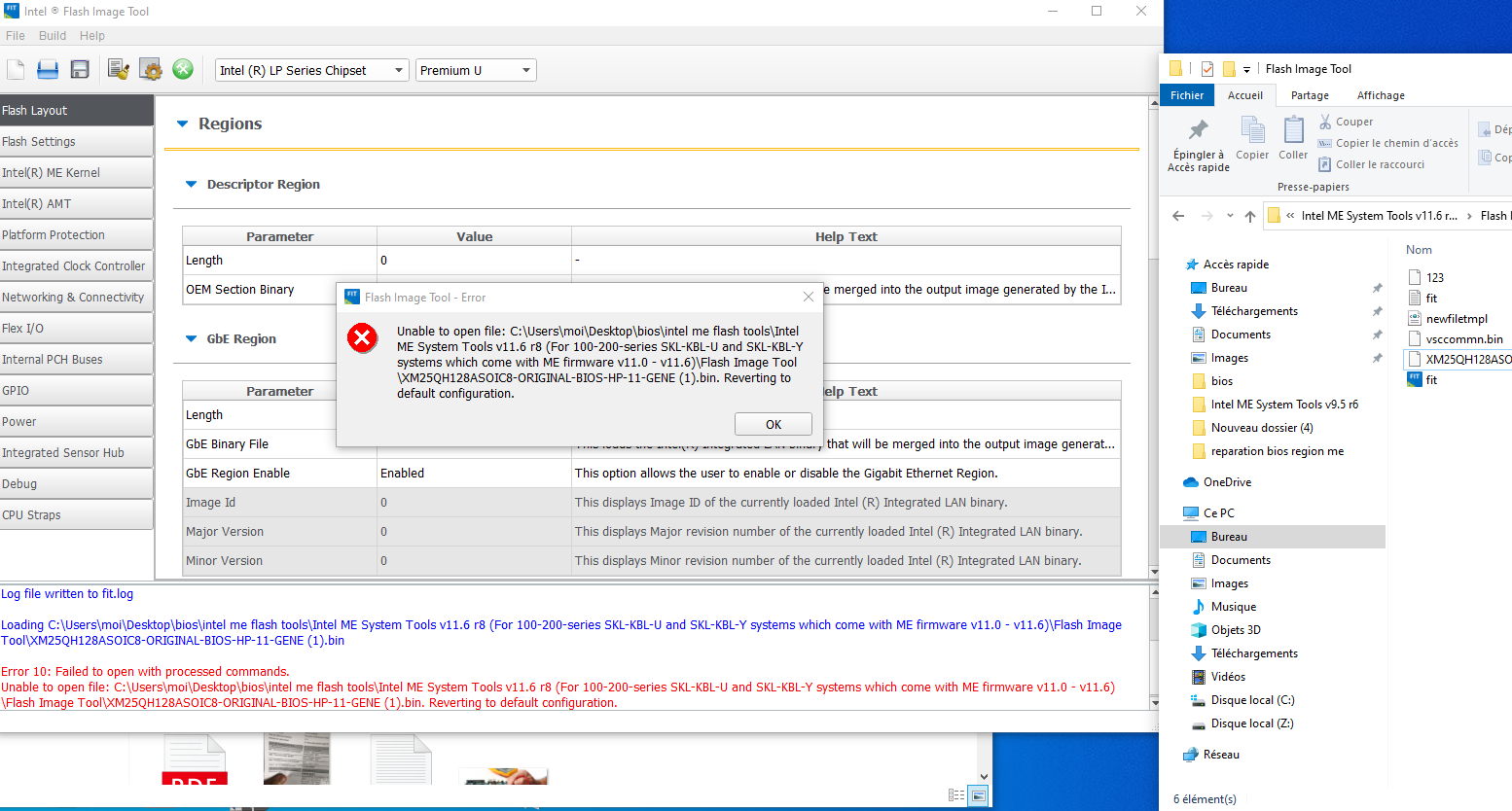Image resolution: width=1512 pixels, height=811 pixels.
Task: Collapse the GbE Region section
Action: [x=191, y=338]
